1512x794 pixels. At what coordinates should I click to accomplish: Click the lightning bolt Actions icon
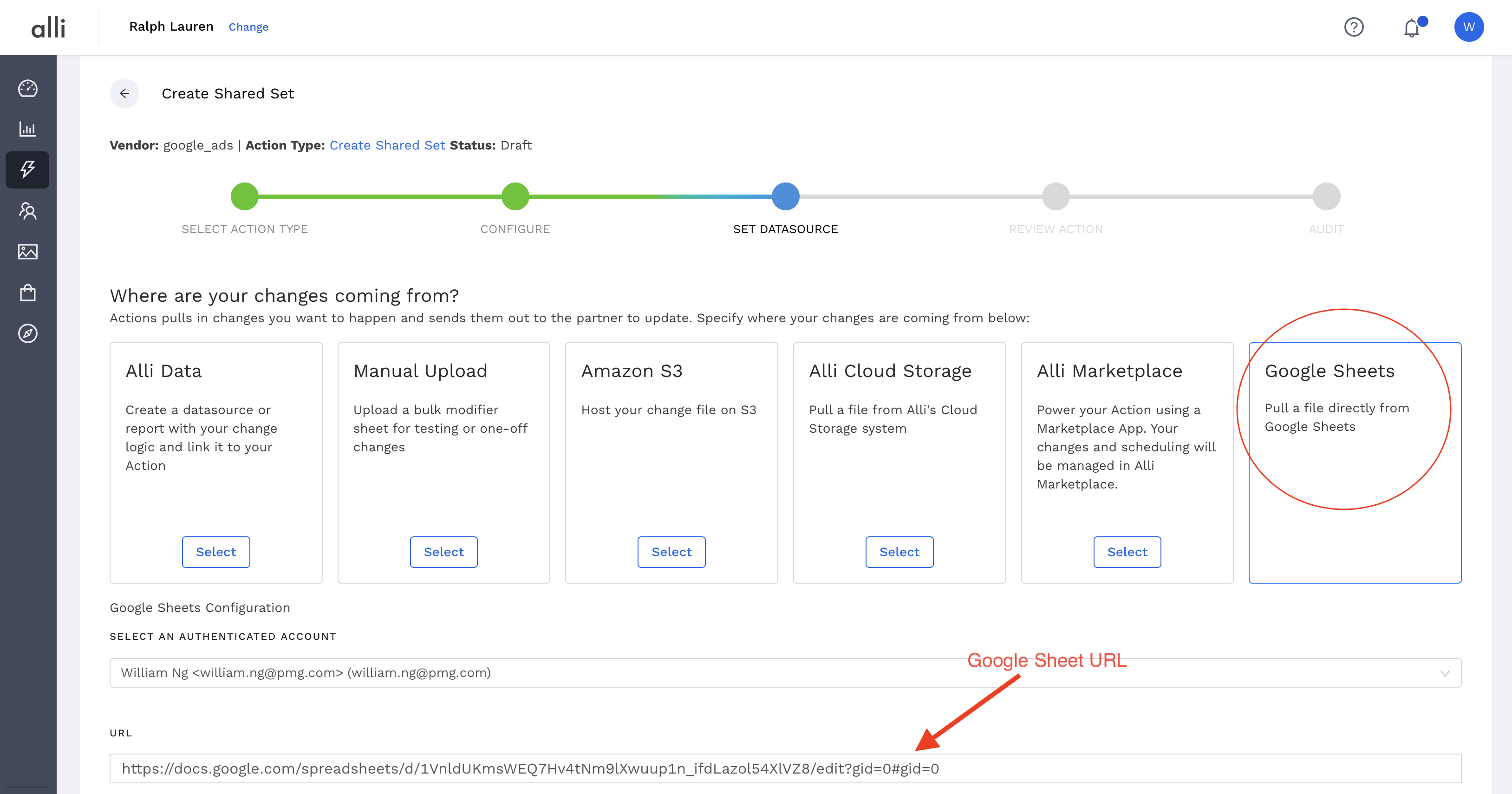pos(27,169)
